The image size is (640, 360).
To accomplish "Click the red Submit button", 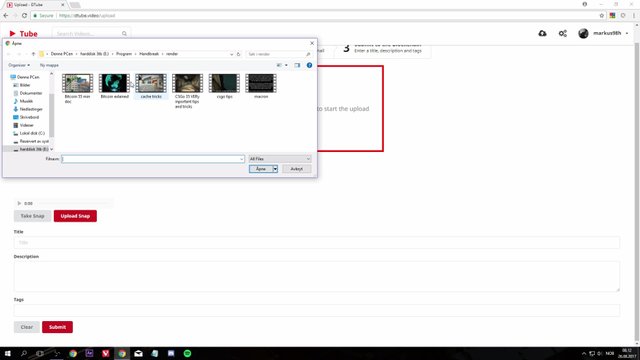I will [57, 327].
